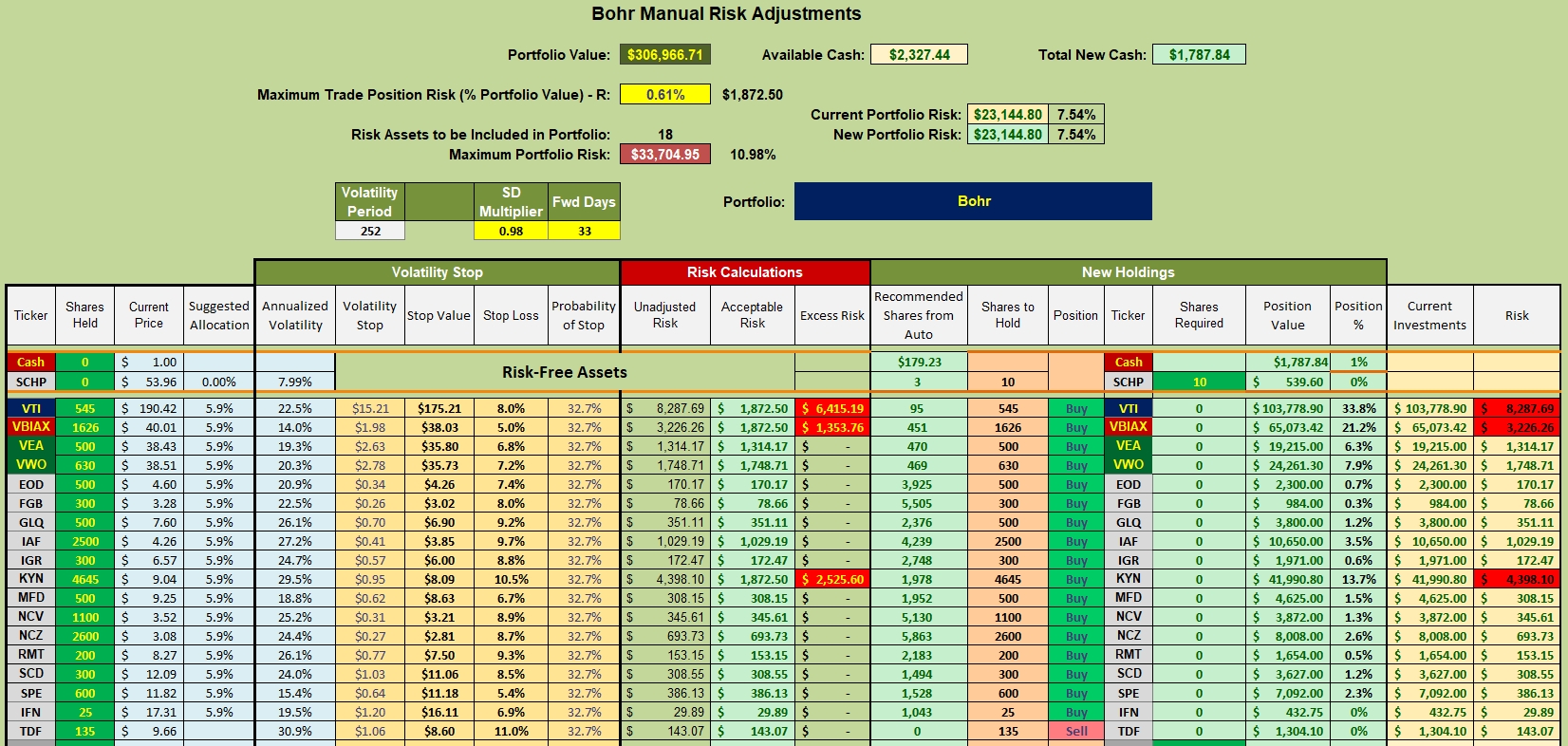The height and width of the screenshot is (746, 1568).
Task: Click the KYN shares held value 4645
Action: 85,579
